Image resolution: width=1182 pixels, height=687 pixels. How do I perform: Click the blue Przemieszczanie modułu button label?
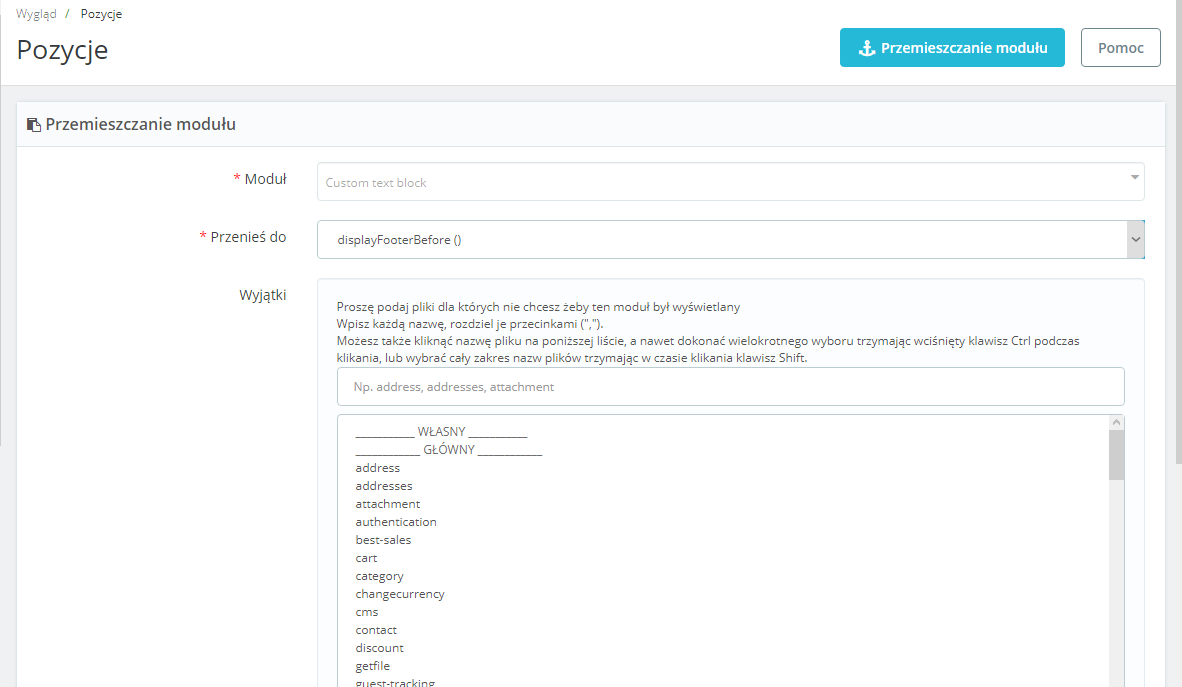(964, 48)
